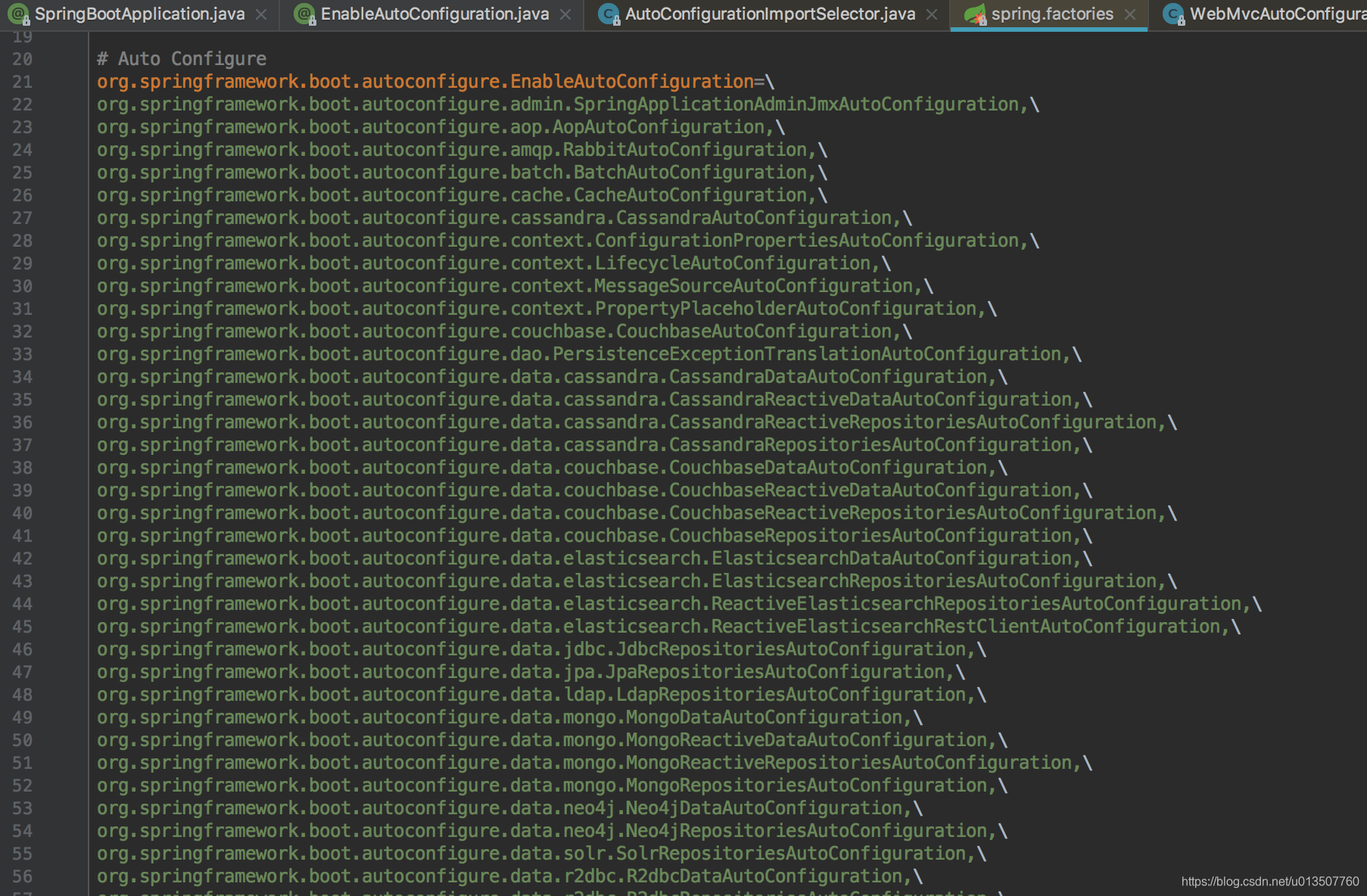Image resolution: width=1367 pixels, height=896 pixels.
Task: Click the Neo4jDataAutoConfiguration line
Action: point(509,808)
